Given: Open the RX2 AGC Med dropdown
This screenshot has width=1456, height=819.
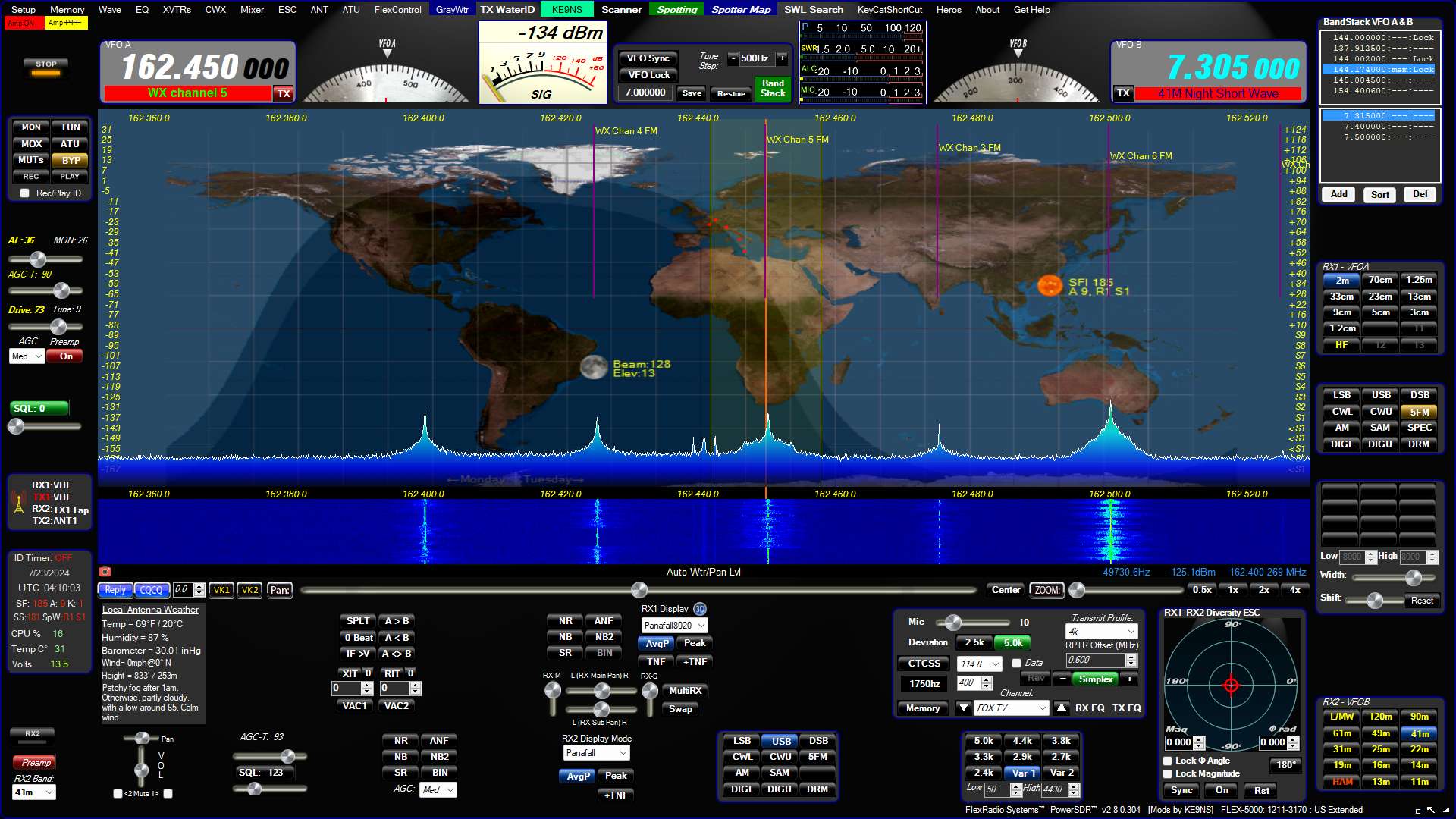Looking at the screenshot, I should click(x=438, y=789).
